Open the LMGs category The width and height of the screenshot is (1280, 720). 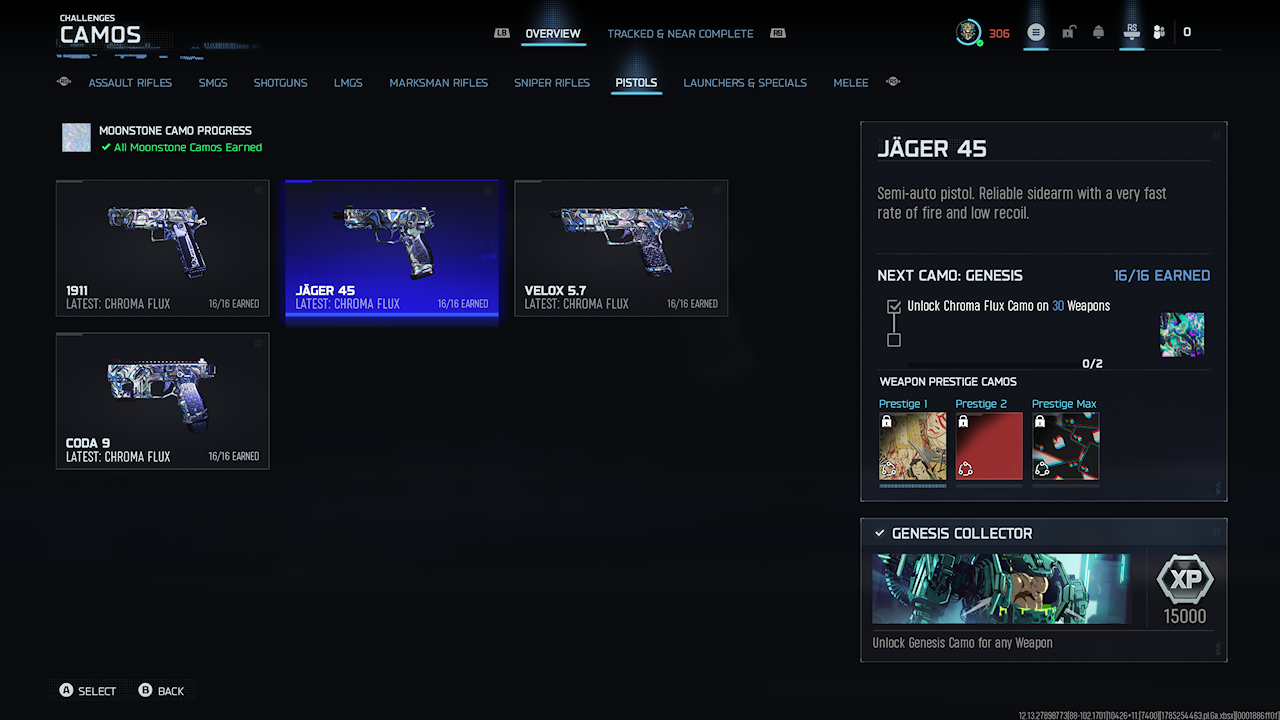point(348,83)
